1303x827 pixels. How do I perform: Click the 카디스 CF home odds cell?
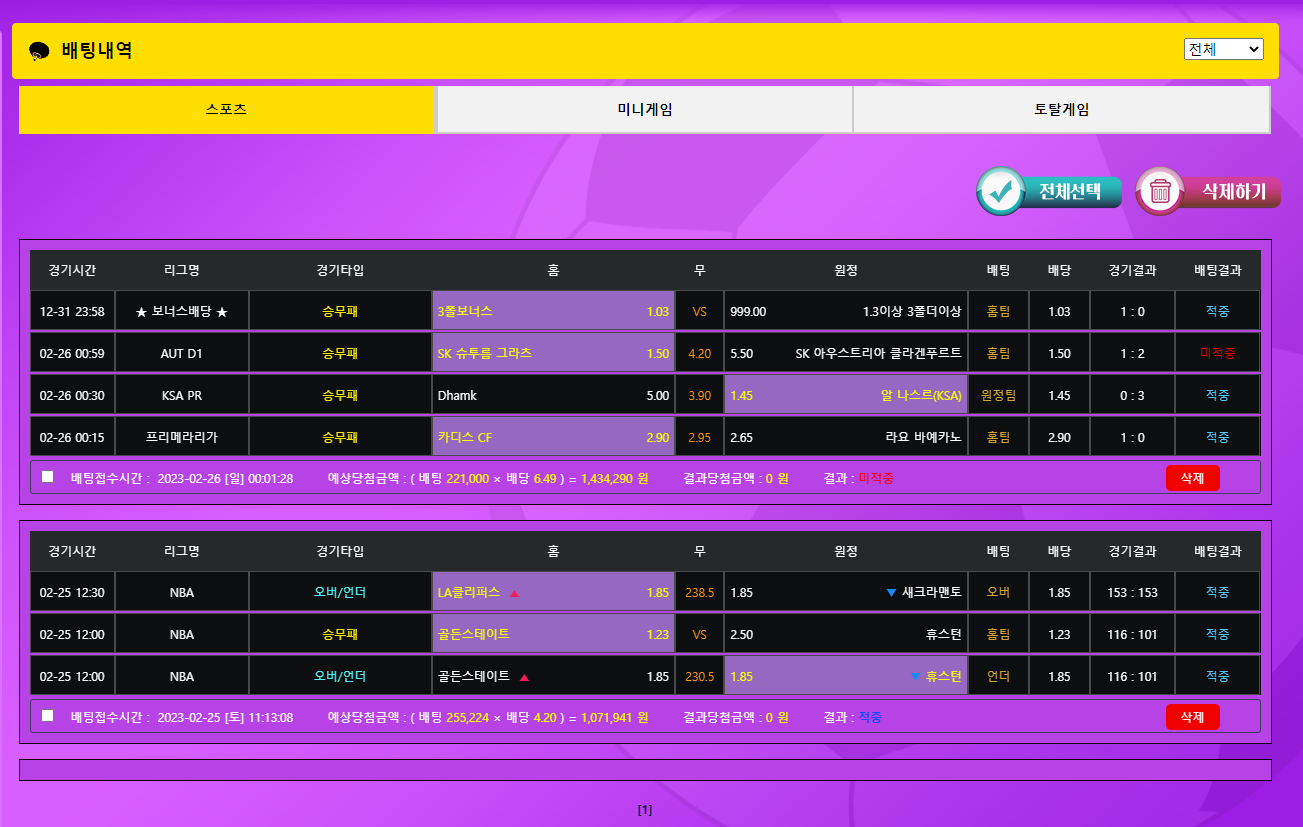pyautogui.click(x=552, y=438)
